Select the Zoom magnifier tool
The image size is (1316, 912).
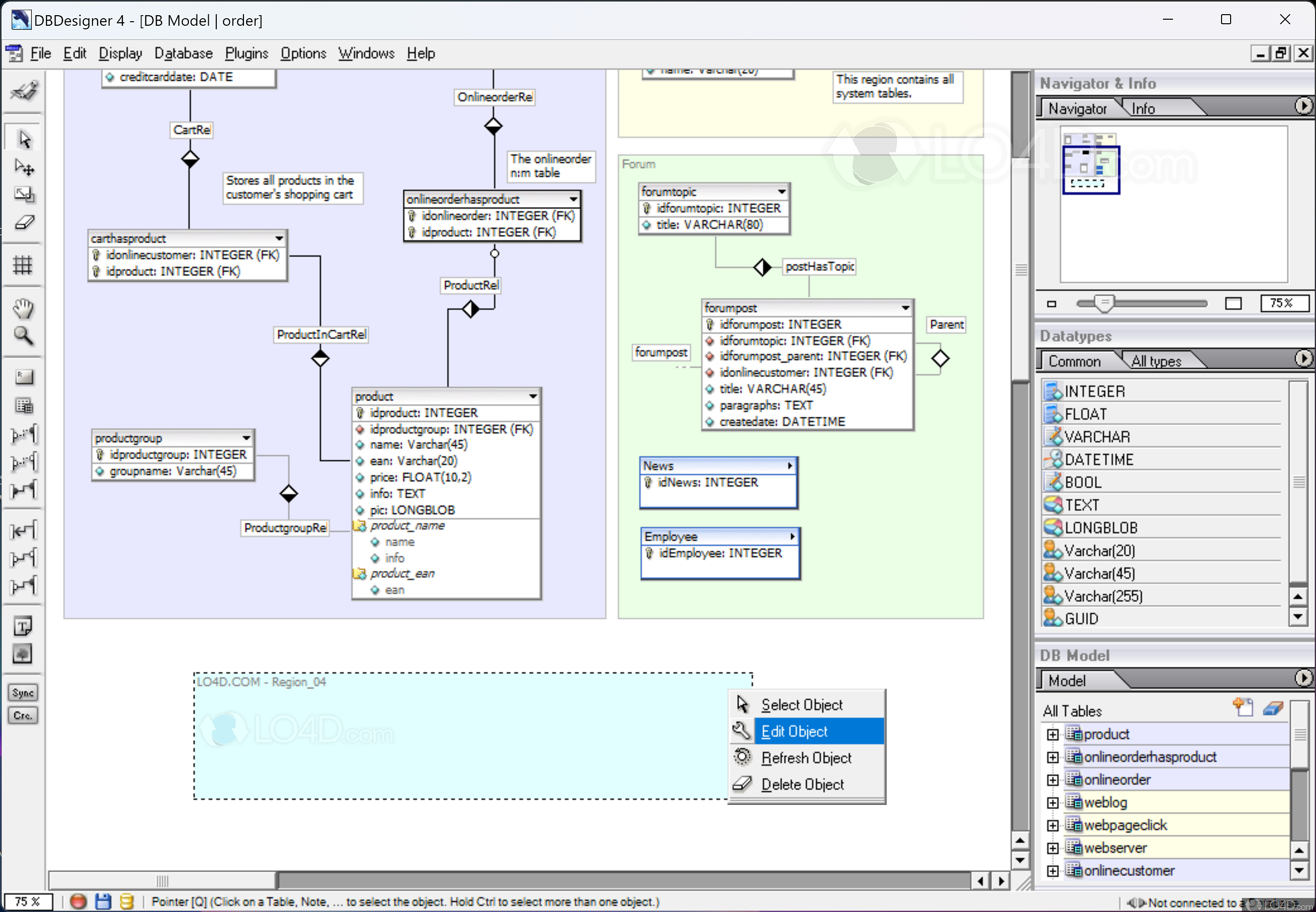(x=23, y=335)
